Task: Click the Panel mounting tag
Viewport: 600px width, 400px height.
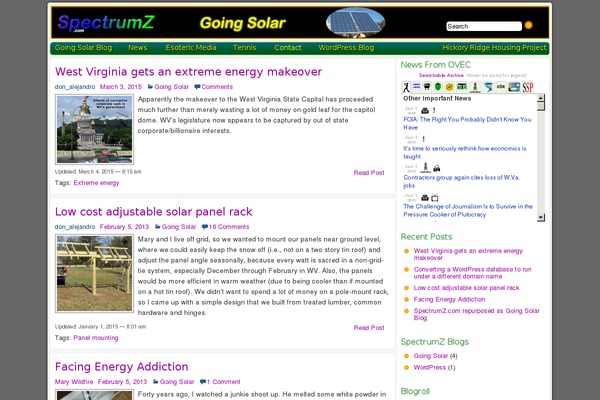Action: pos(96,338)
